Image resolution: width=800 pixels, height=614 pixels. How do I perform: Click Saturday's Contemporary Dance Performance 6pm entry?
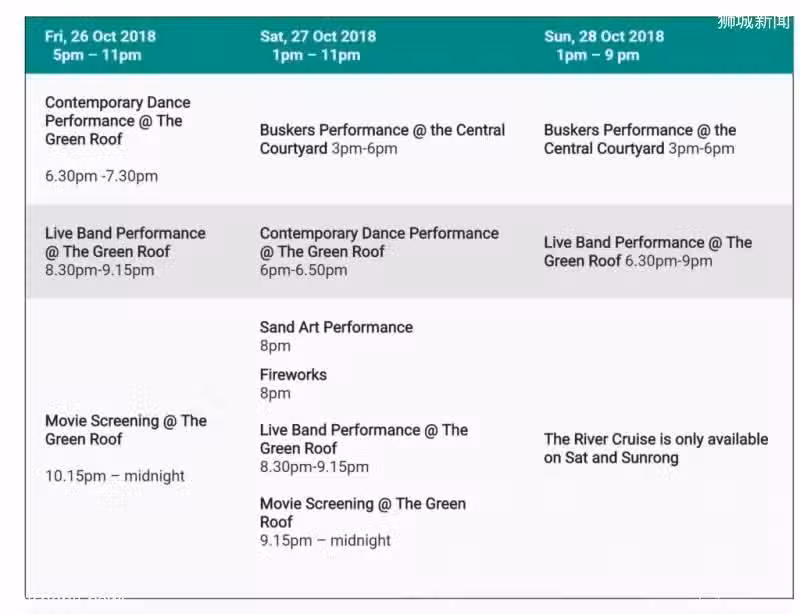pyautogui.click(x=379, y=251)
